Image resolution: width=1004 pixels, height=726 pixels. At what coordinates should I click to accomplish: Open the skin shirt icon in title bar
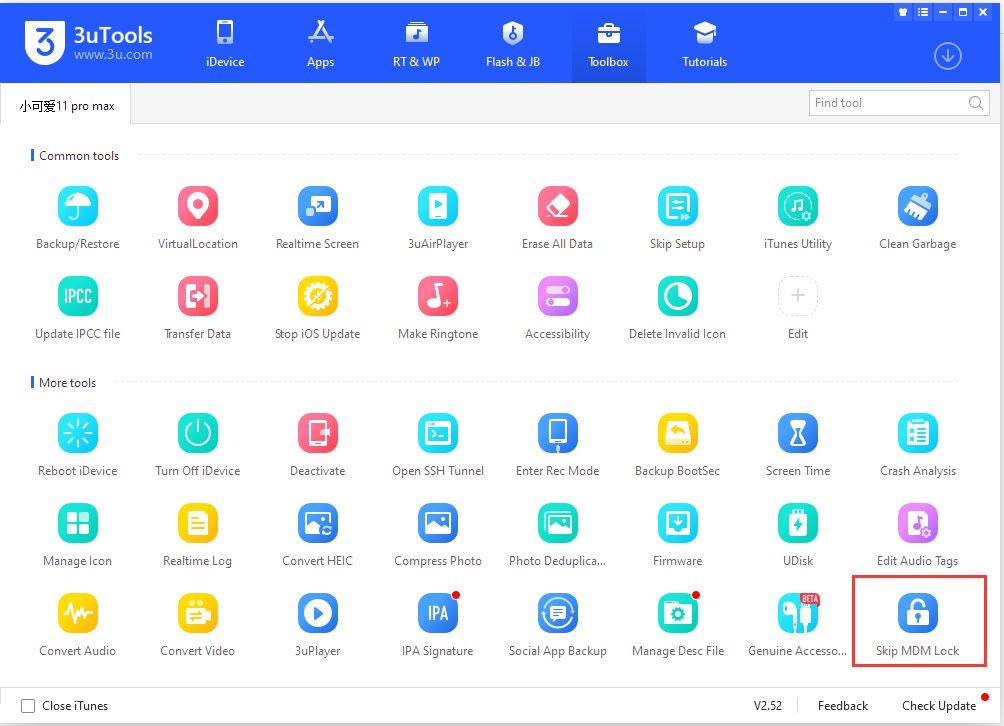point(903,12)
